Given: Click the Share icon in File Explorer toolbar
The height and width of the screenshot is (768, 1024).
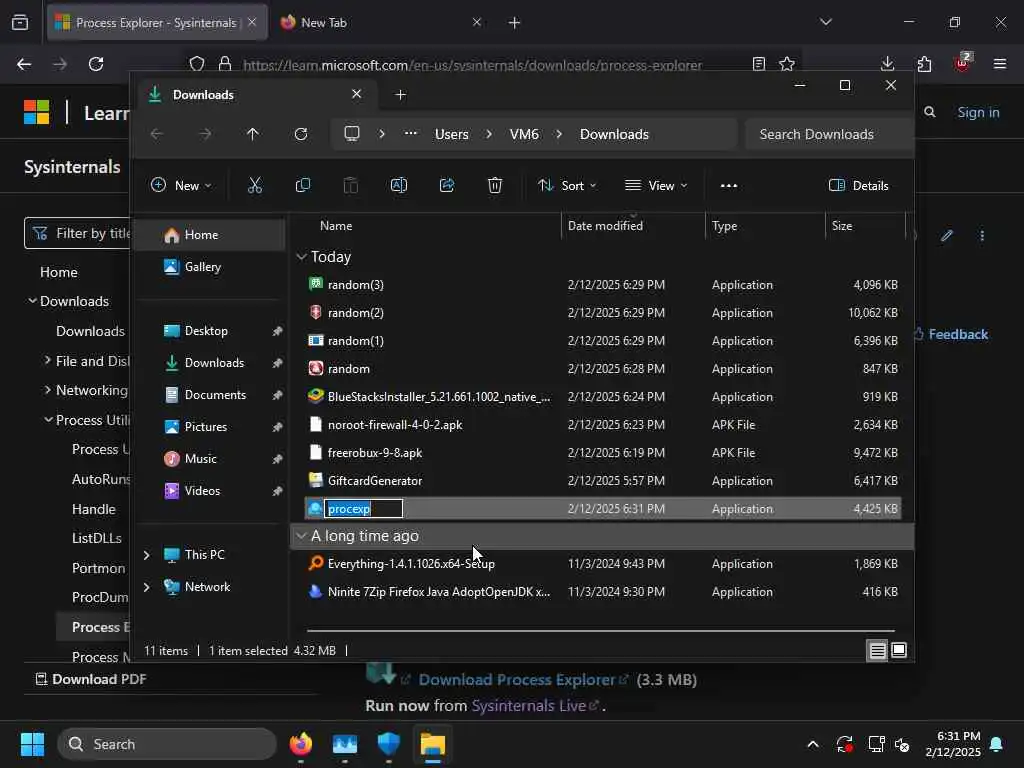Looking at the screenshot, I should [447, 185].
